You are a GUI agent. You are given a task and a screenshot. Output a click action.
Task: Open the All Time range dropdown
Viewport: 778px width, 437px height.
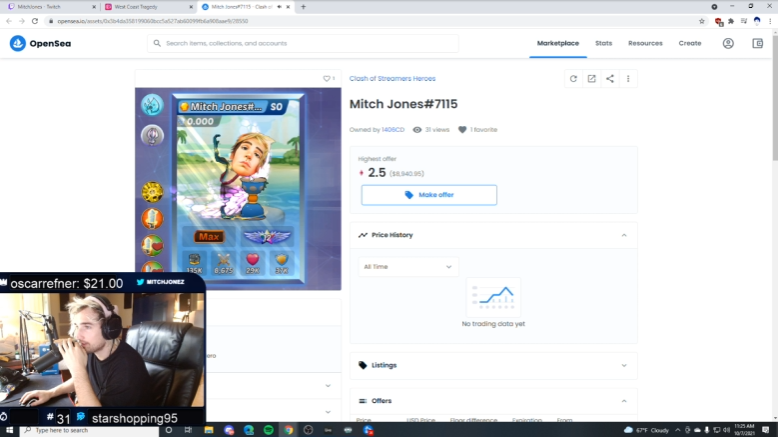(x=408, y=267)
